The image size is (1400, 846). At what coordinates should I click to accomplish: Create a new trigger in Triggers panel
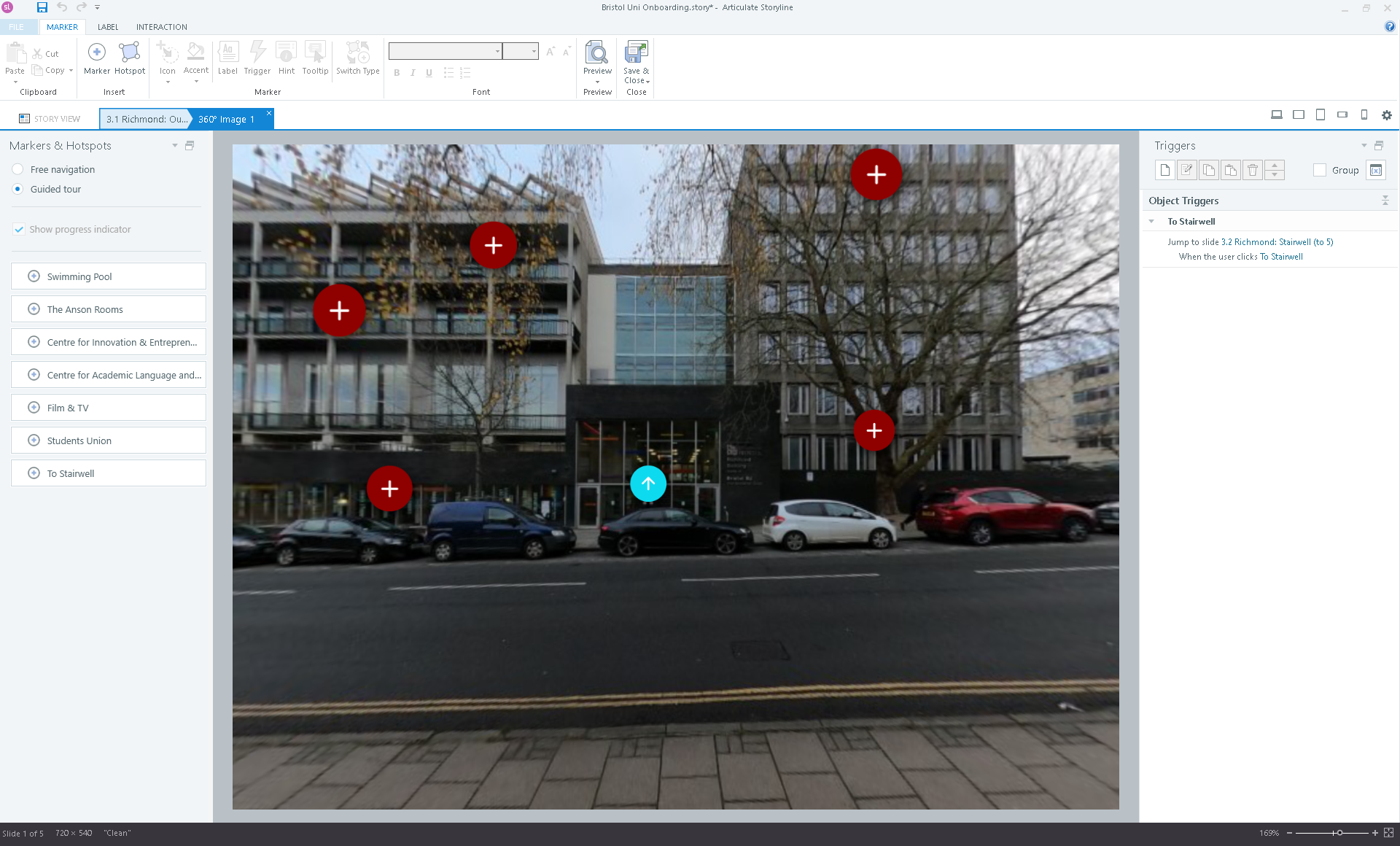point(1164,170)
